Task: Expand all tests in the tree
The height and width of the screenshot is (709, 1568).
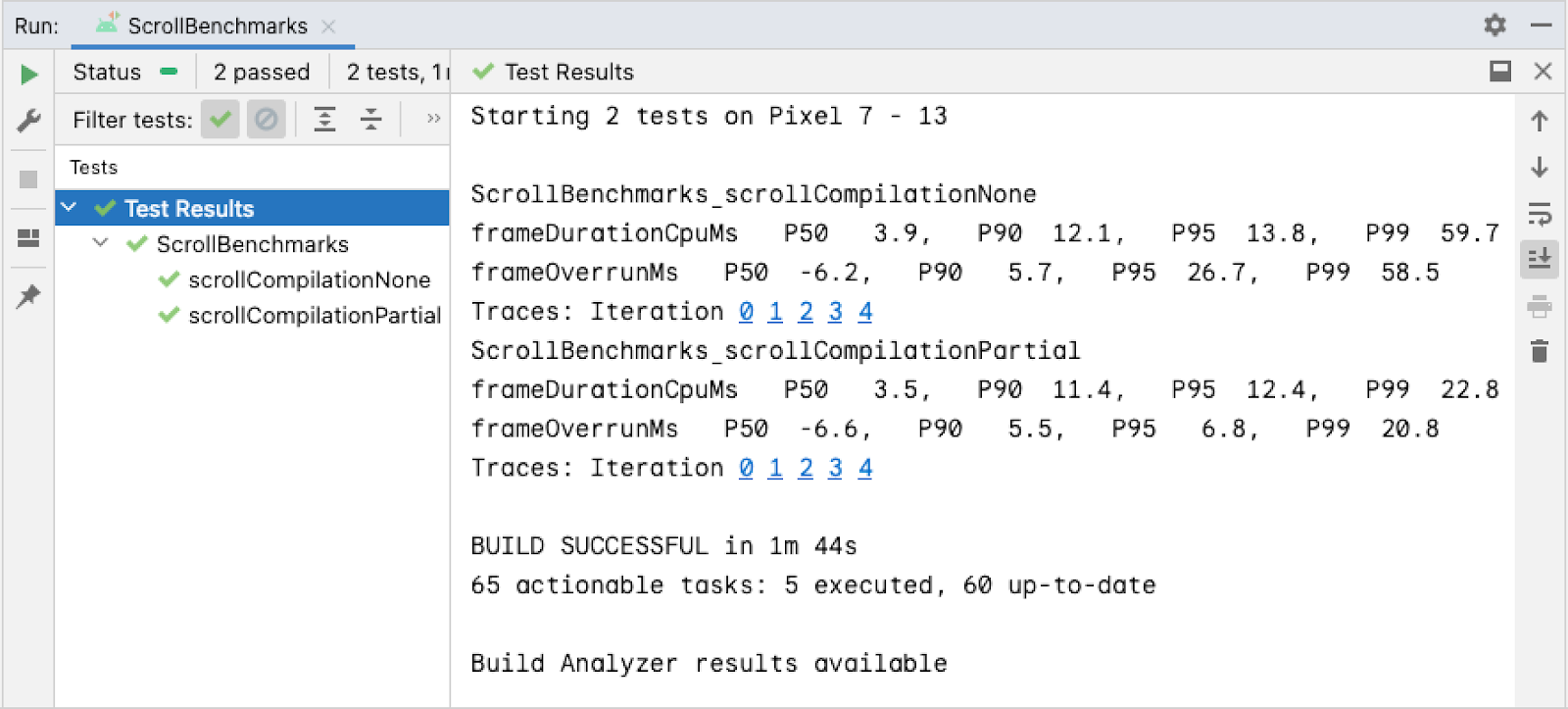Action: [324, 120]
